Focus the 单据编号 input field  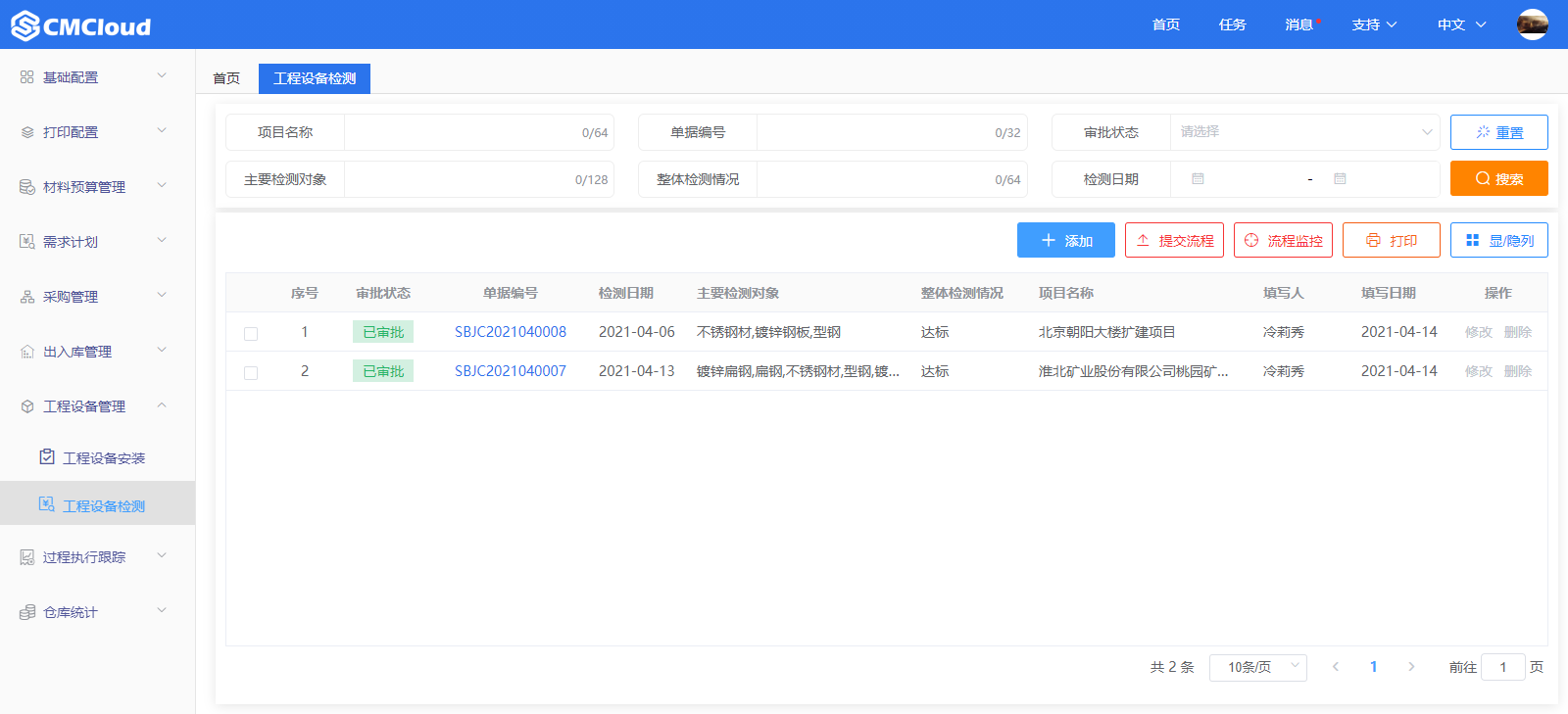coord(892,132)
